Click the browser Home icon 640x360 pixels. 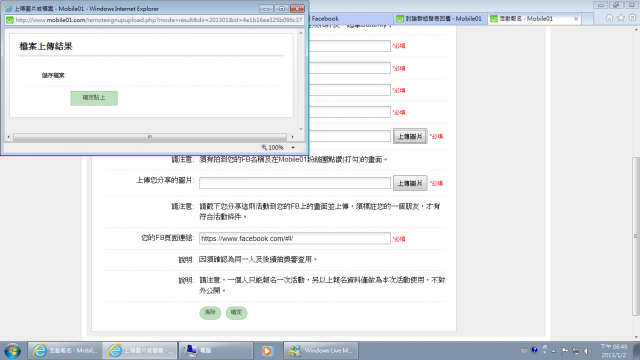click(x=609, y=18)
